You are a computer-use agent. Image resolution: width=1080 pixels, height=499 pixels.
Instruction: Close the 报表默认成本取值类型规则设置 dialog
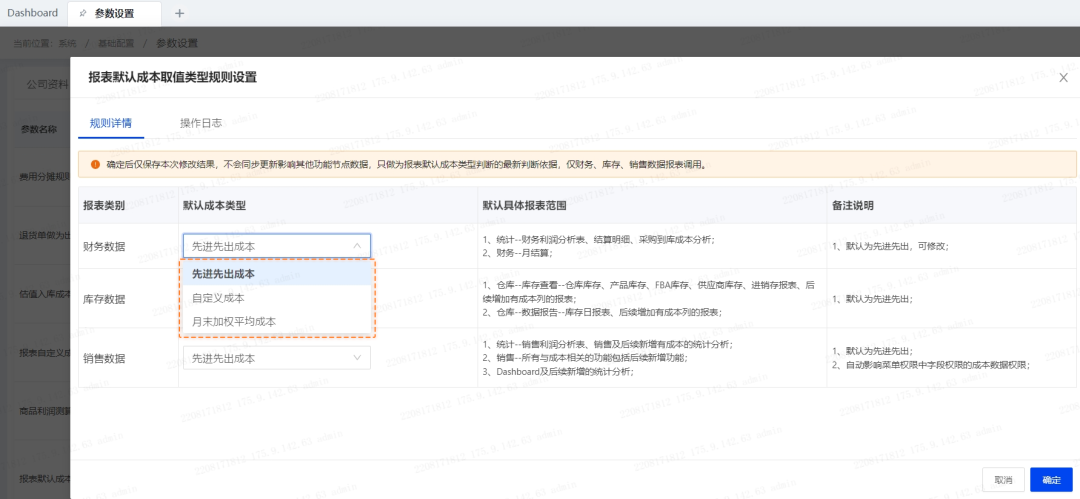(1063, 77)
